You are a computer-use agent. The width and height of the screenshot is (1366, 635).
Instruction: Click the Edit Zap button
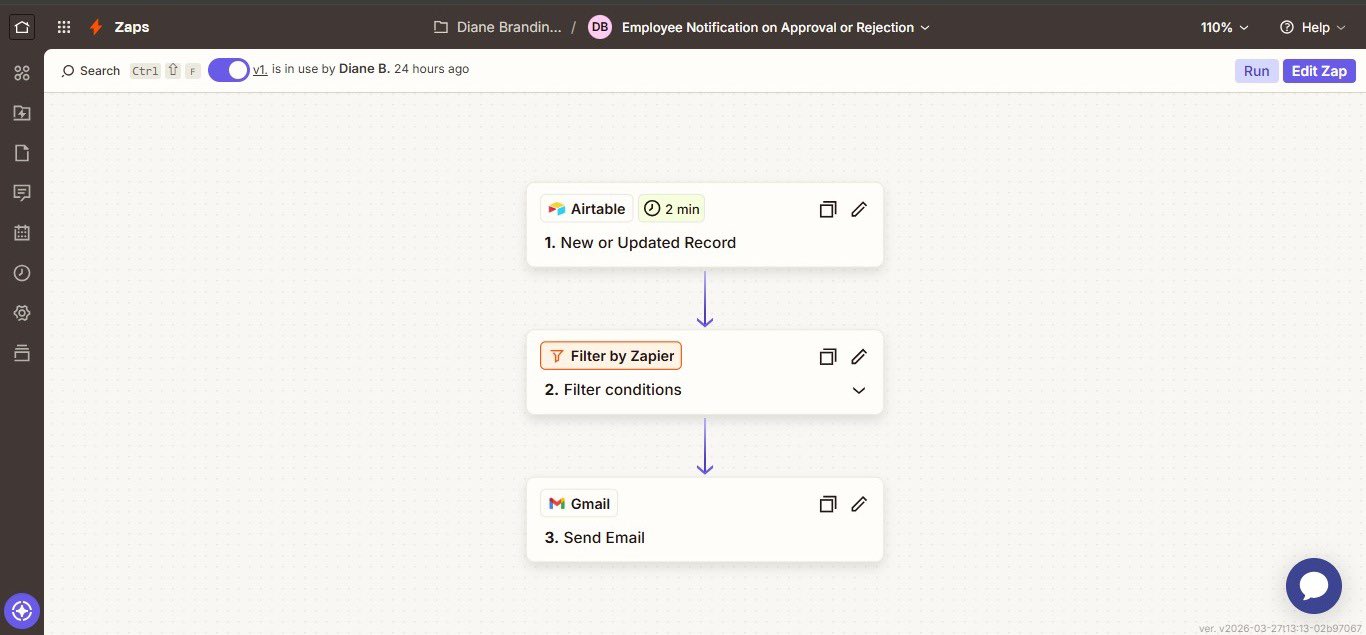(x=1319, y=71)
